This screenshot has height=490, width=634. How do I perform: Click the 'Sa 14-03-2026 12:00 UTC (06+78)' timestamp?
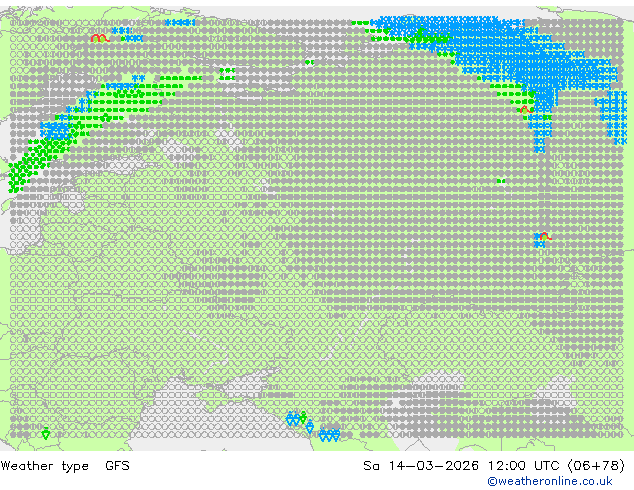tap(494, 466)
